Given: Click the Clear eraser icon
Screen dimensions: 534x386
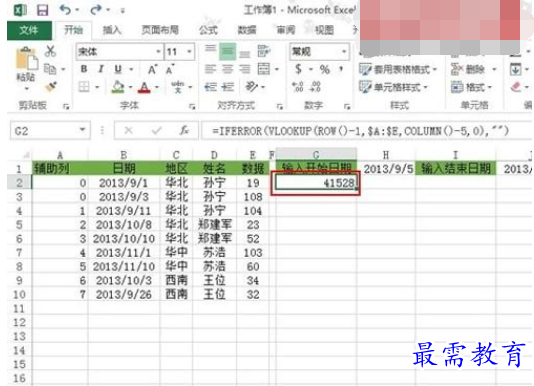Looking at the screenshot, I should click(x=516, y=87).
